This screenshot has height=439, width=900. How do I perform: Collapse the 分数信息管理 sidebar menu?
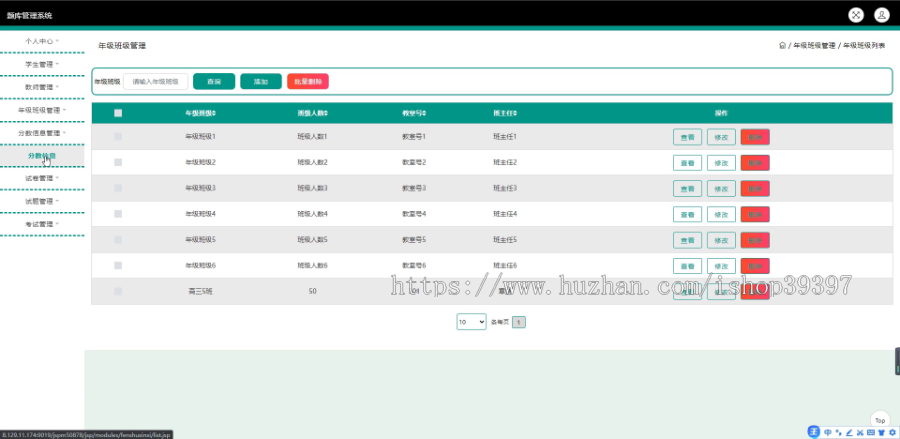[x=42, y=133]
